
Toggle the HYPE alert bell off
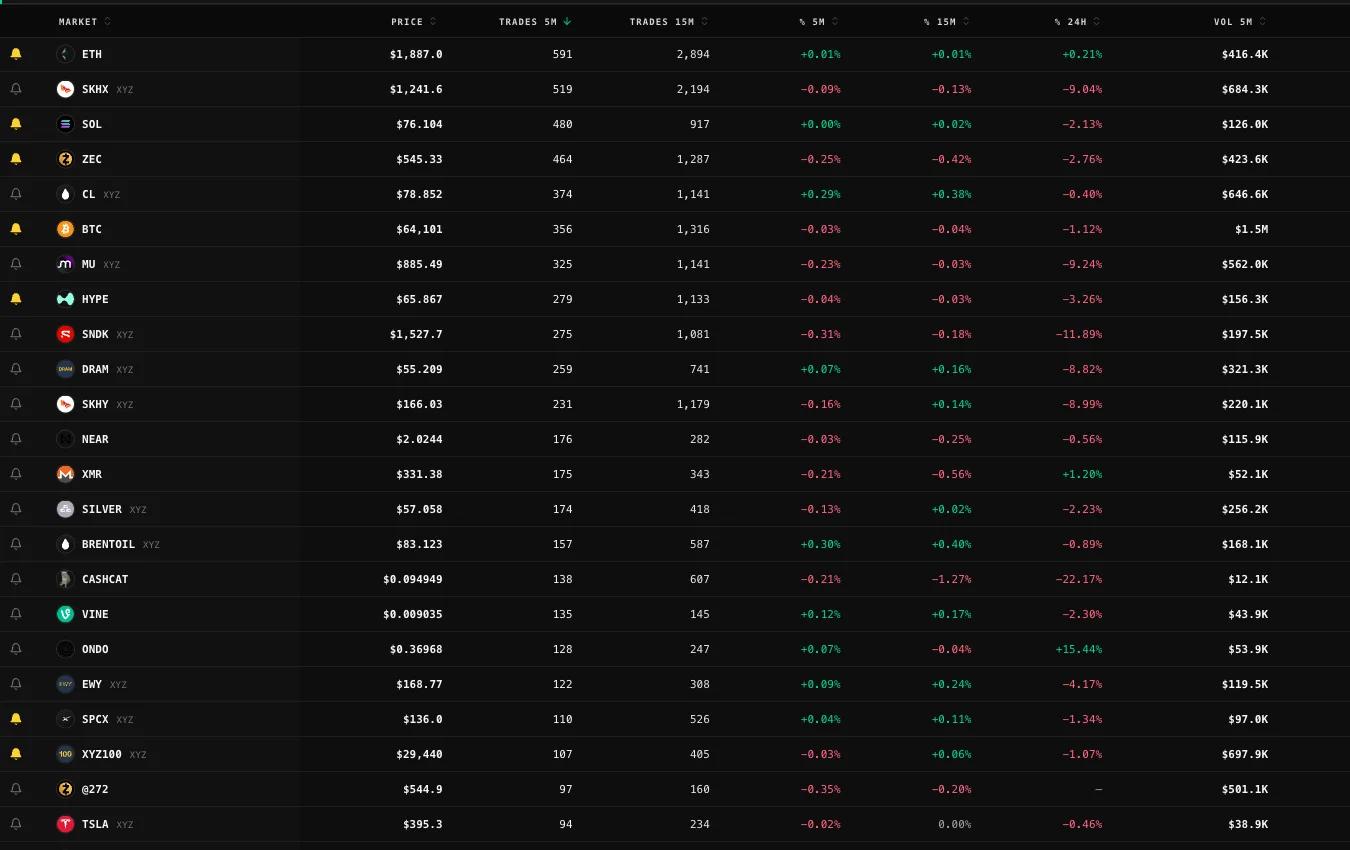tap(15, 299)
